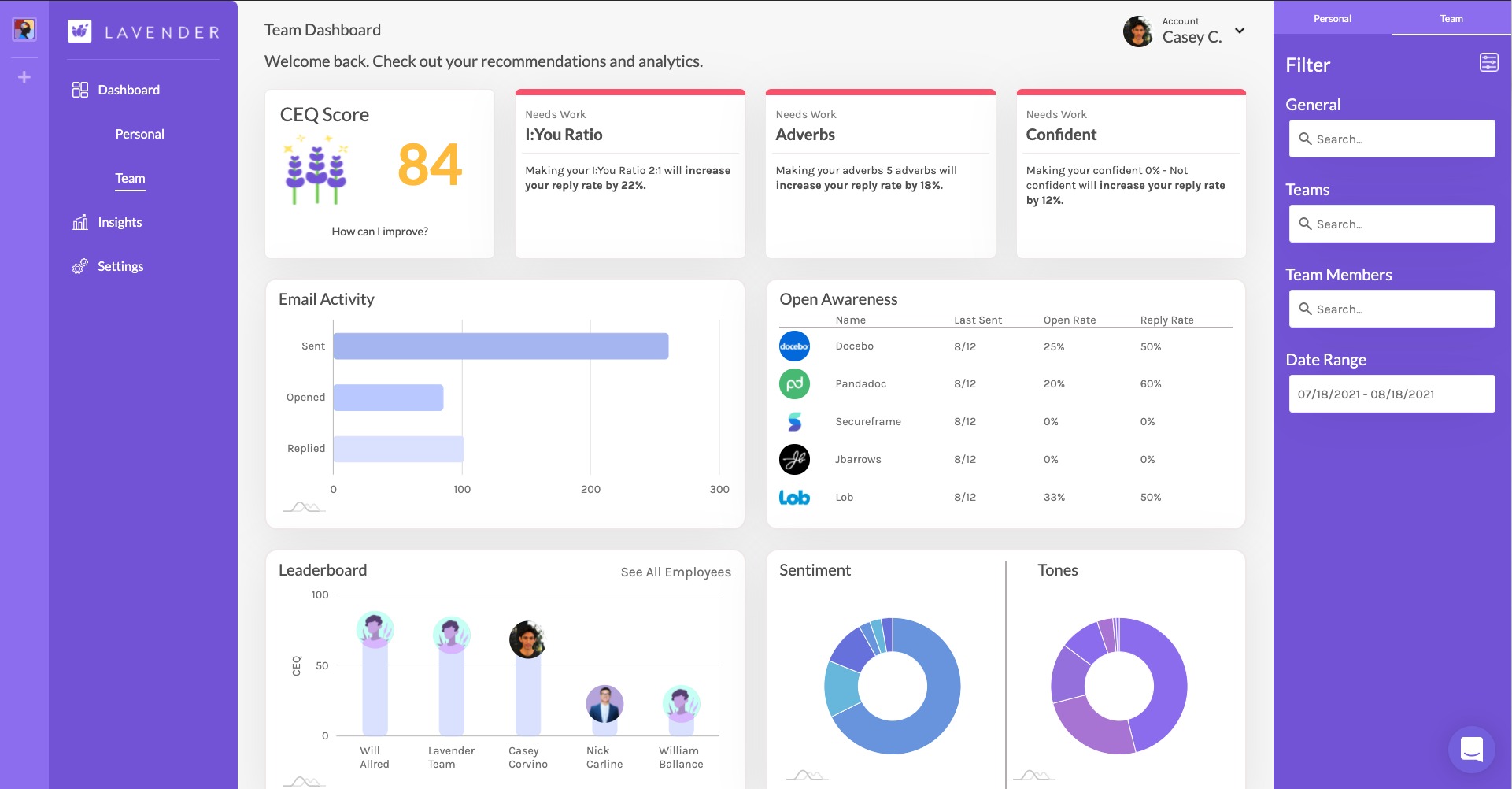The width and height of the screenshot is (1512, 789).
Task: Click the Sent bar in Email Activity
Action: coord(501,346)
